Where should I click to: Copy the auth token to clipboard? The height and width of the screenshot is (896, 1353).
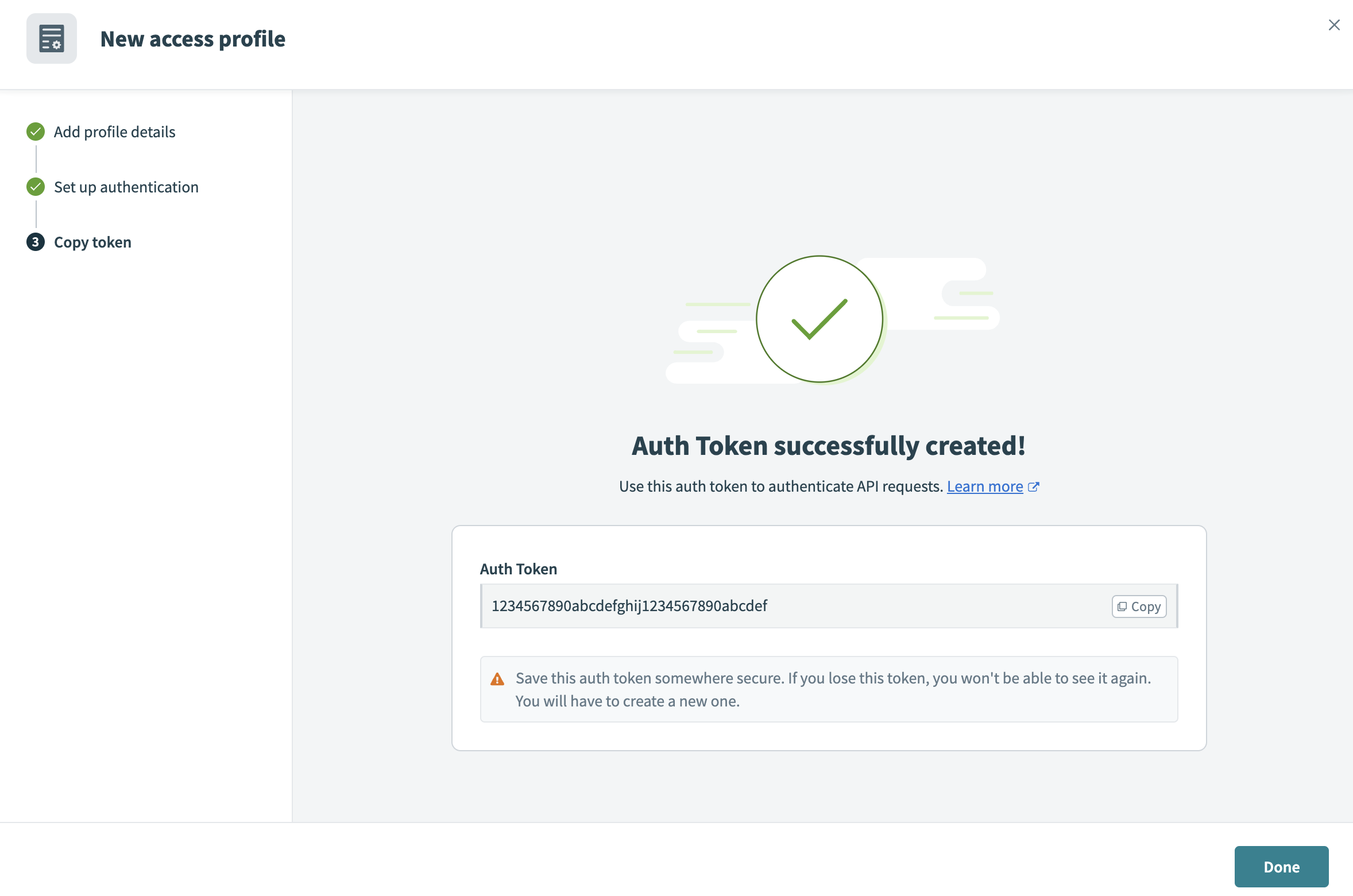pyautogui.click(x=1139, y=606)
